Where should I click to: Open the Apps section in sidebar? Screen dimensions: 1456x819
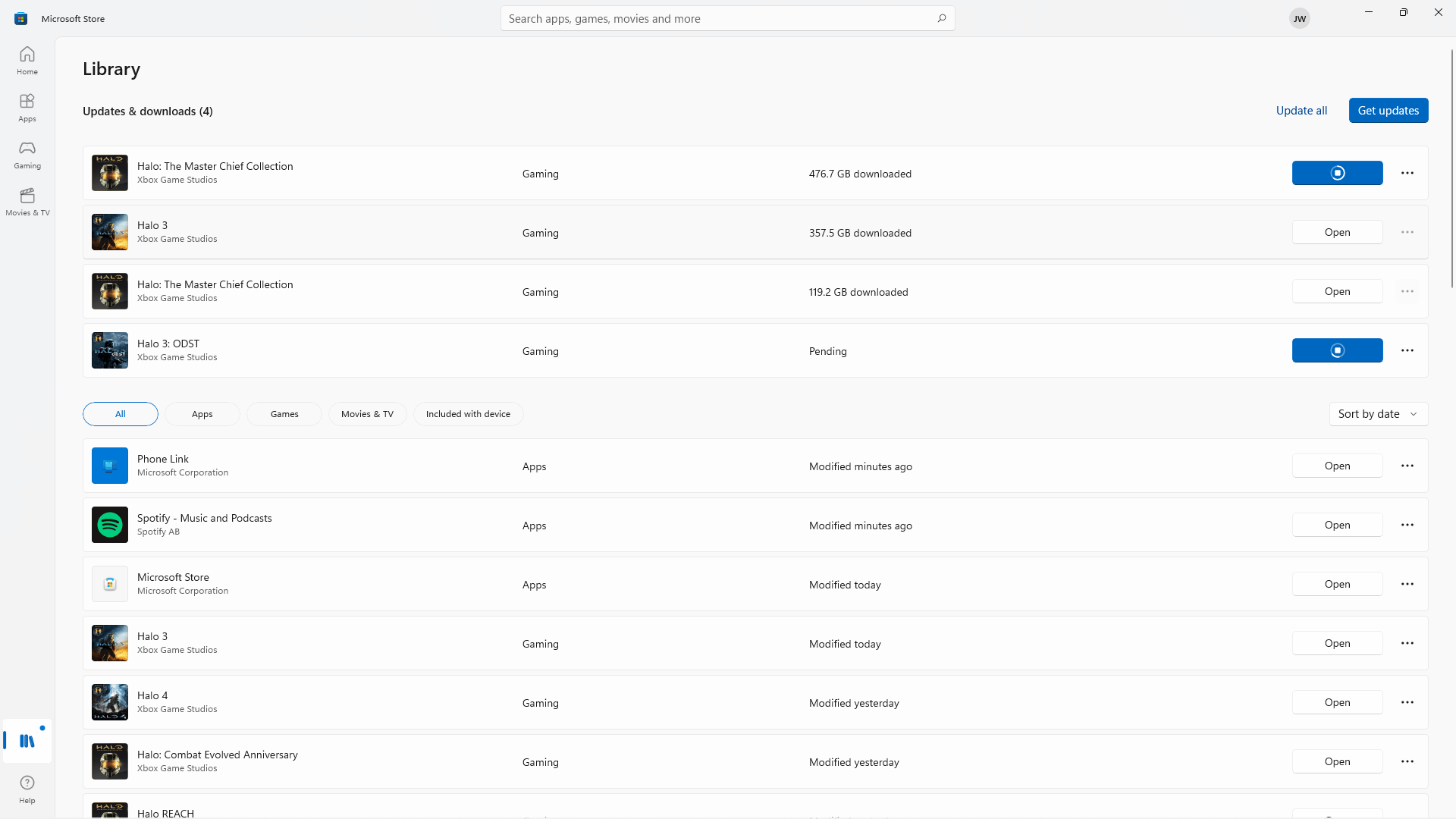coord(27,108)
